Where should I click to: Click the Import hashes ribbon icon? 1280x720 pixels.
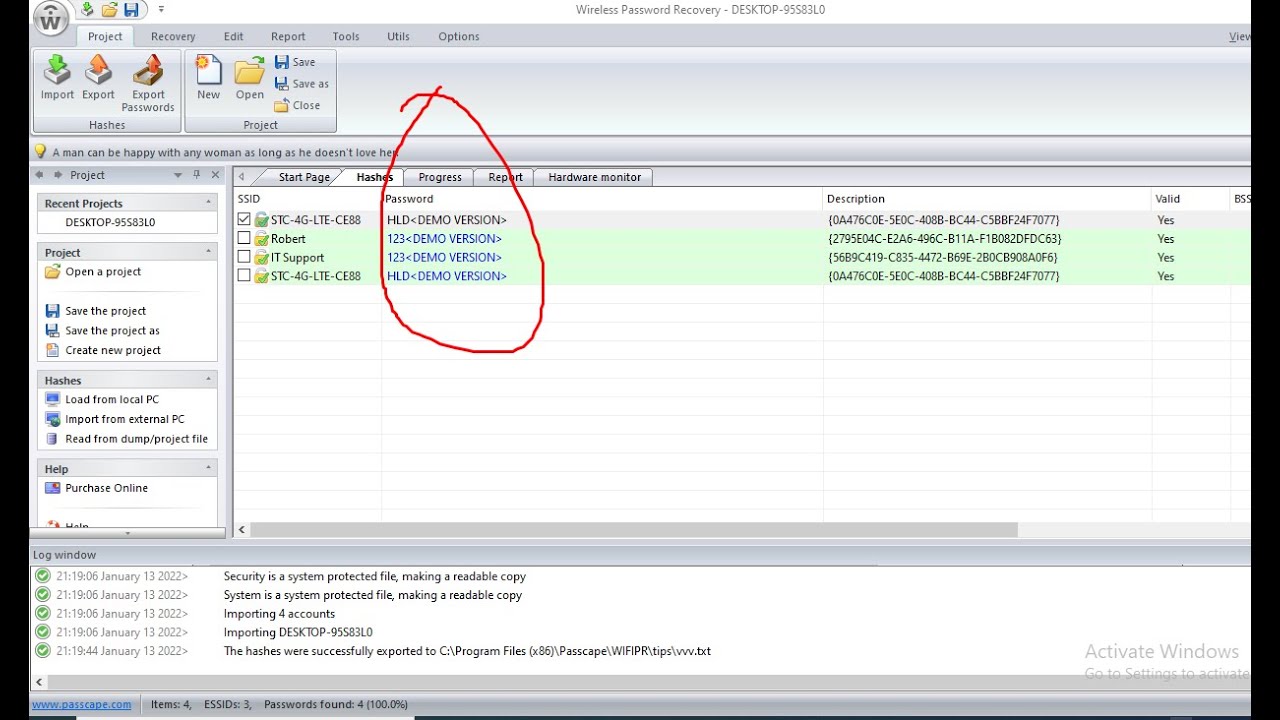tap(57, 78)
